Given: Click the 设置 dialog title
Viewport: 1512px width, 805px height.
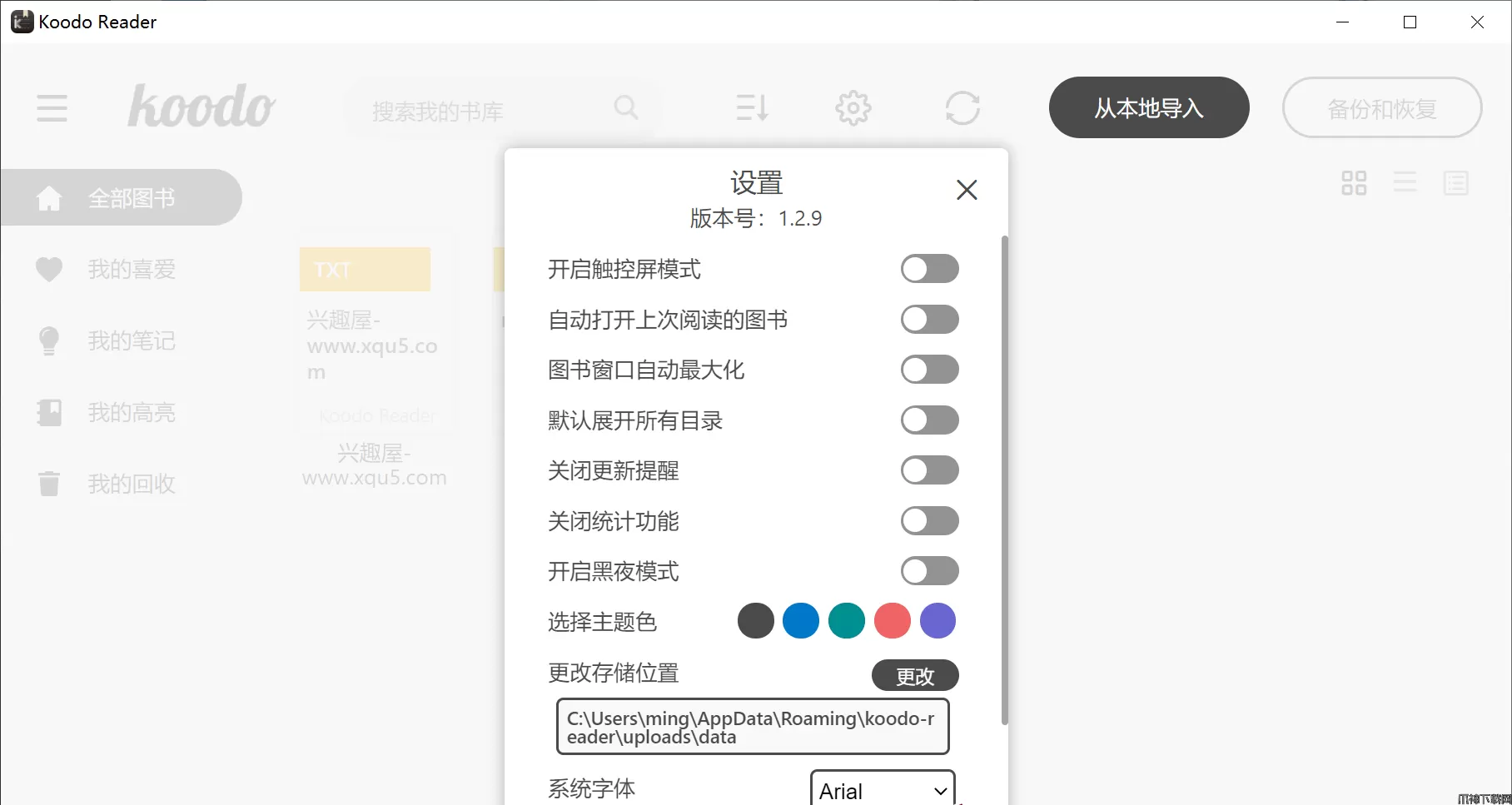Looking at the screenshot, I should (x=757, y=182).
